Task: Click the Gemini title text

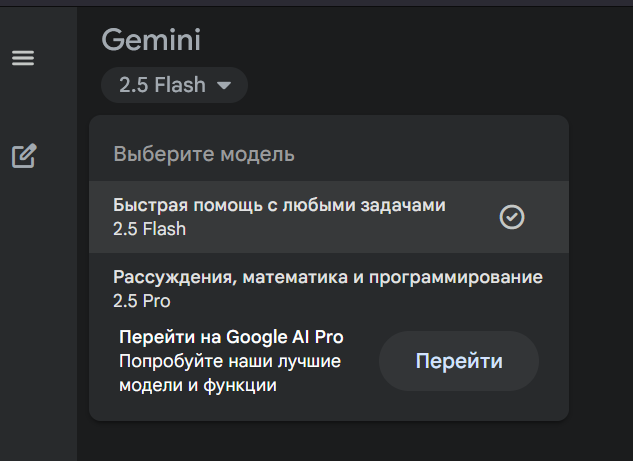Action: pos(151,40)
